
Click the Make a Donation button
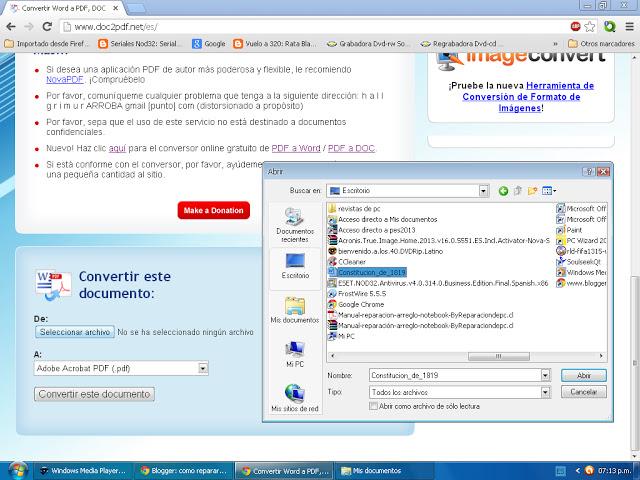coord(213,210)
